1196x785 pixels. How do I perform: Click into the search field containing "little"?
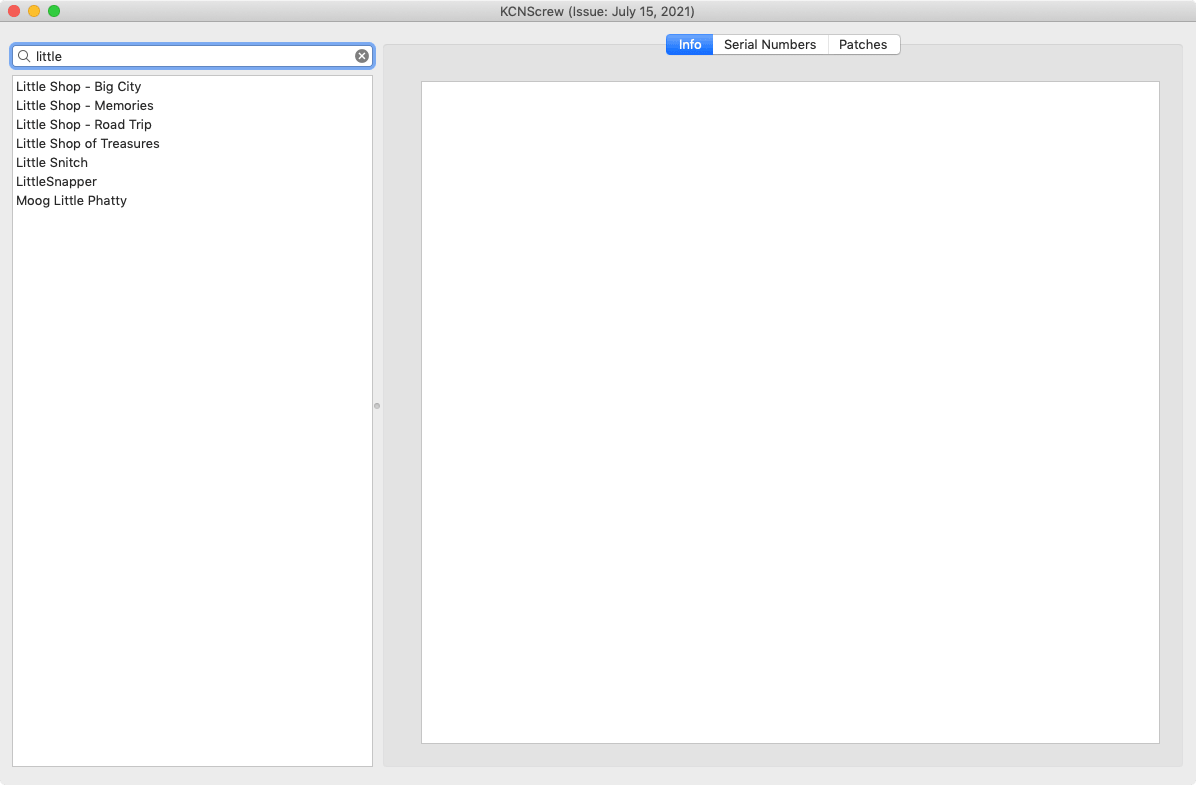[x=190, y=56]
